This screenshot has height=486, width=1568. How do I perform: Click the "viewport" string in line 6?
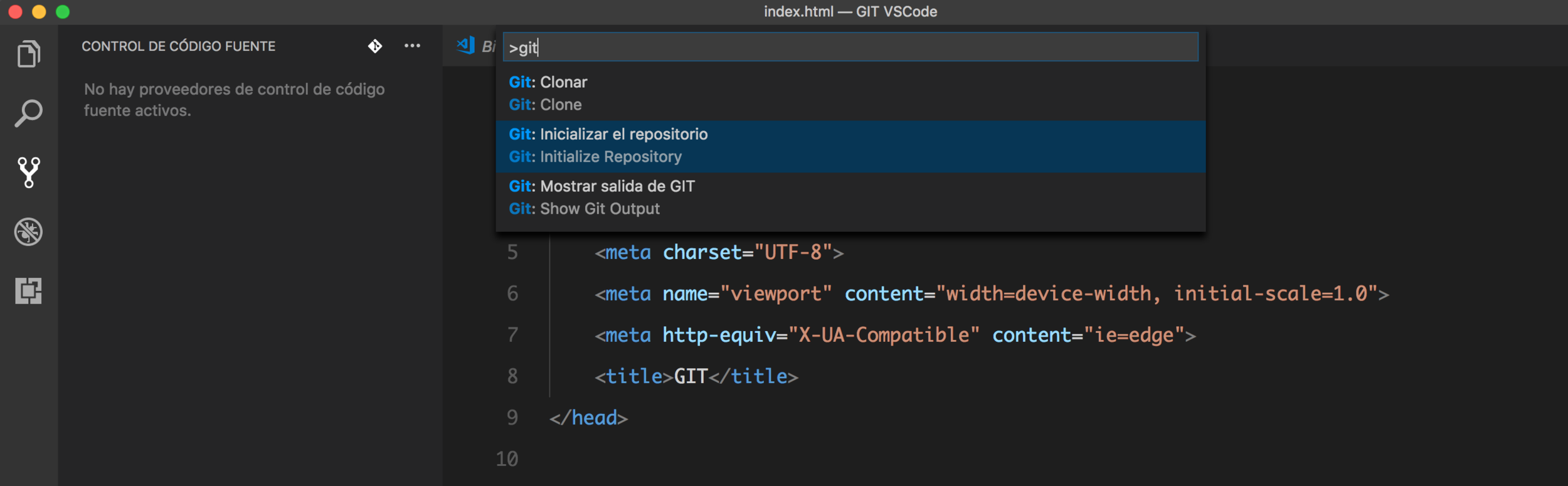[776, 293]
